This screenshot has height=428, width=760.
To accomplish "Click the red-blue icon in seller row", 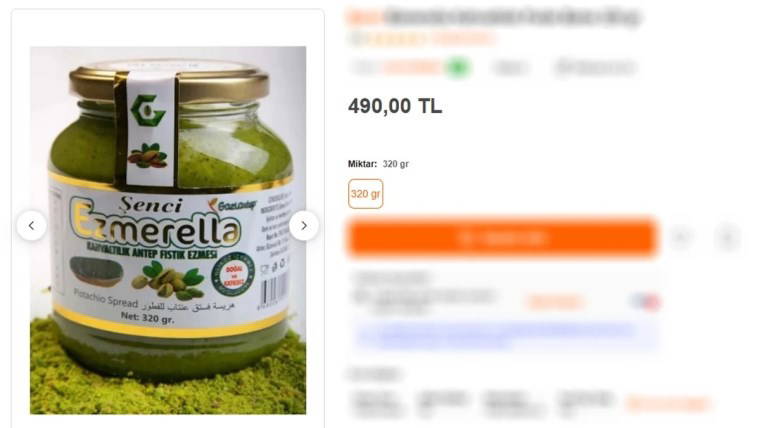I will (x=647, y=301).
